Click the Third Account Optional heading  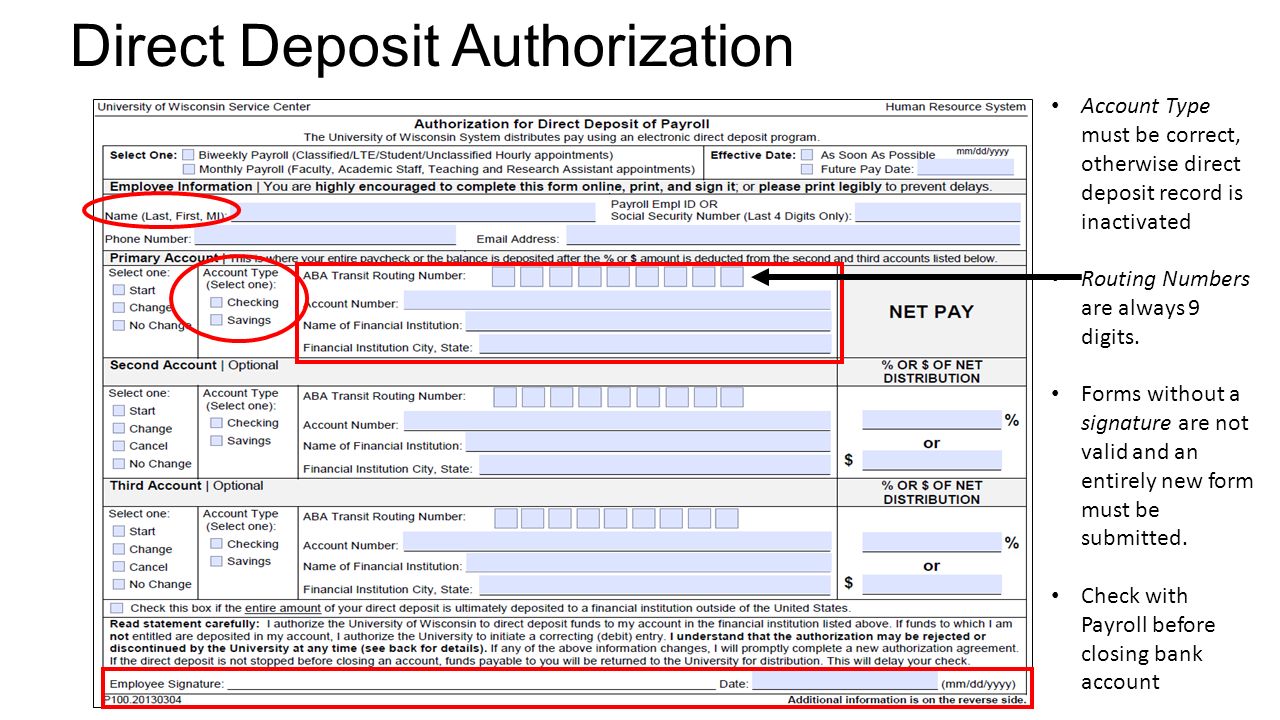(x=186, y=486)
